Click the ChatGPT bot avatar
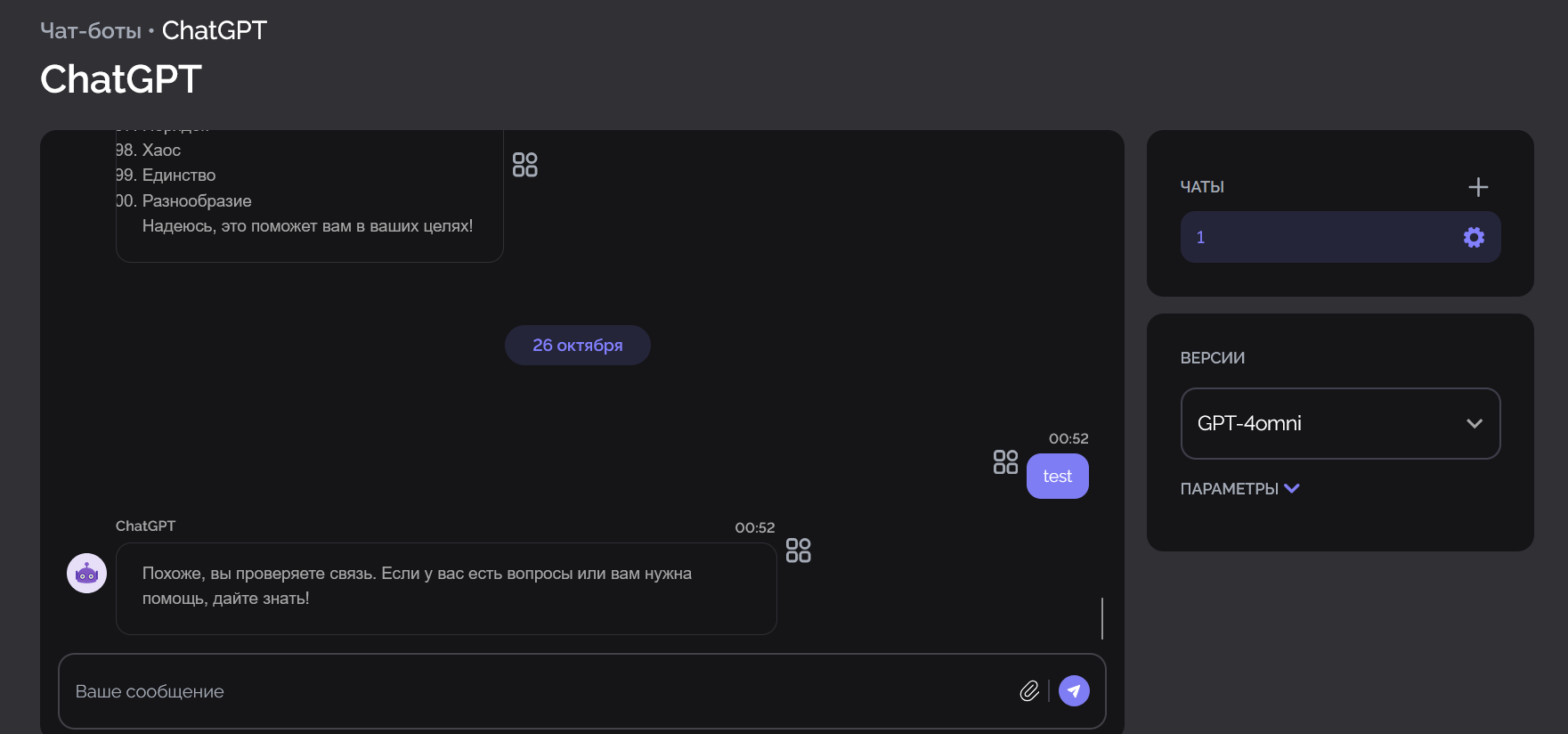 (86, 574)
